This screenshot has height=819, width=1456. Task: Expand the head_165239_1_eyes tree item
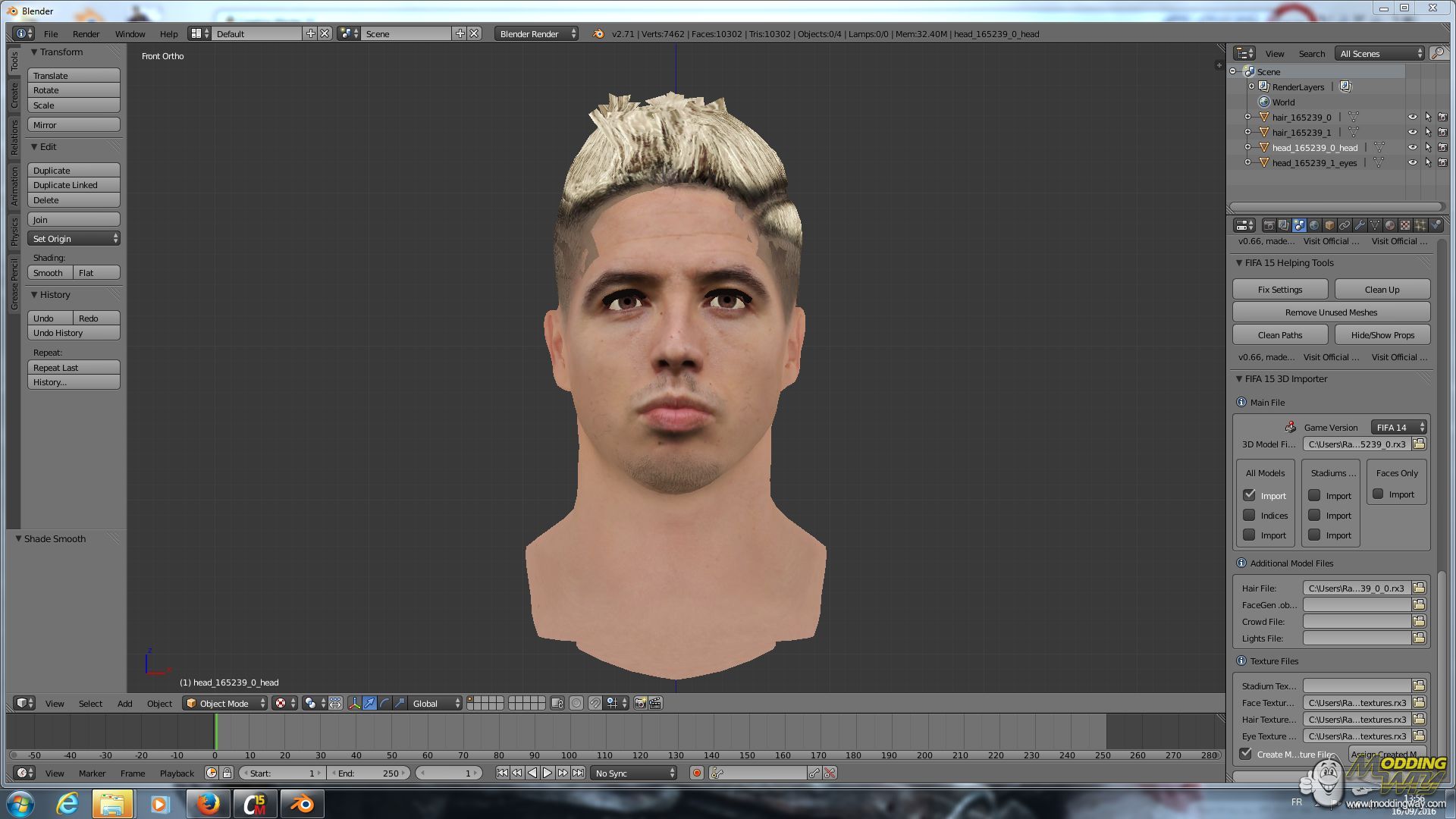coord(1248,163)
